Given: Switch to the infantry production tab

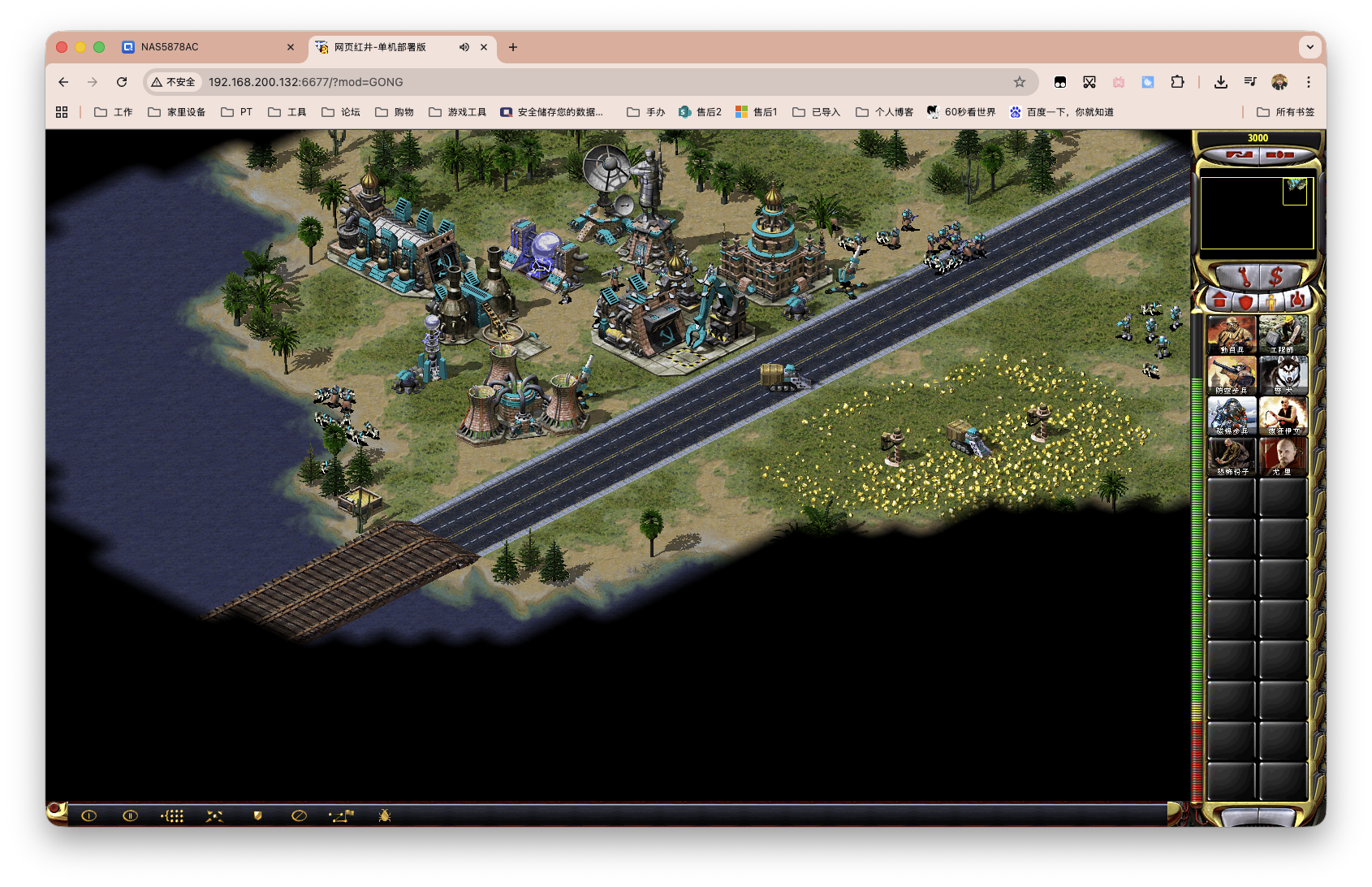Looking at the screenshot, I should [1271, 301].
